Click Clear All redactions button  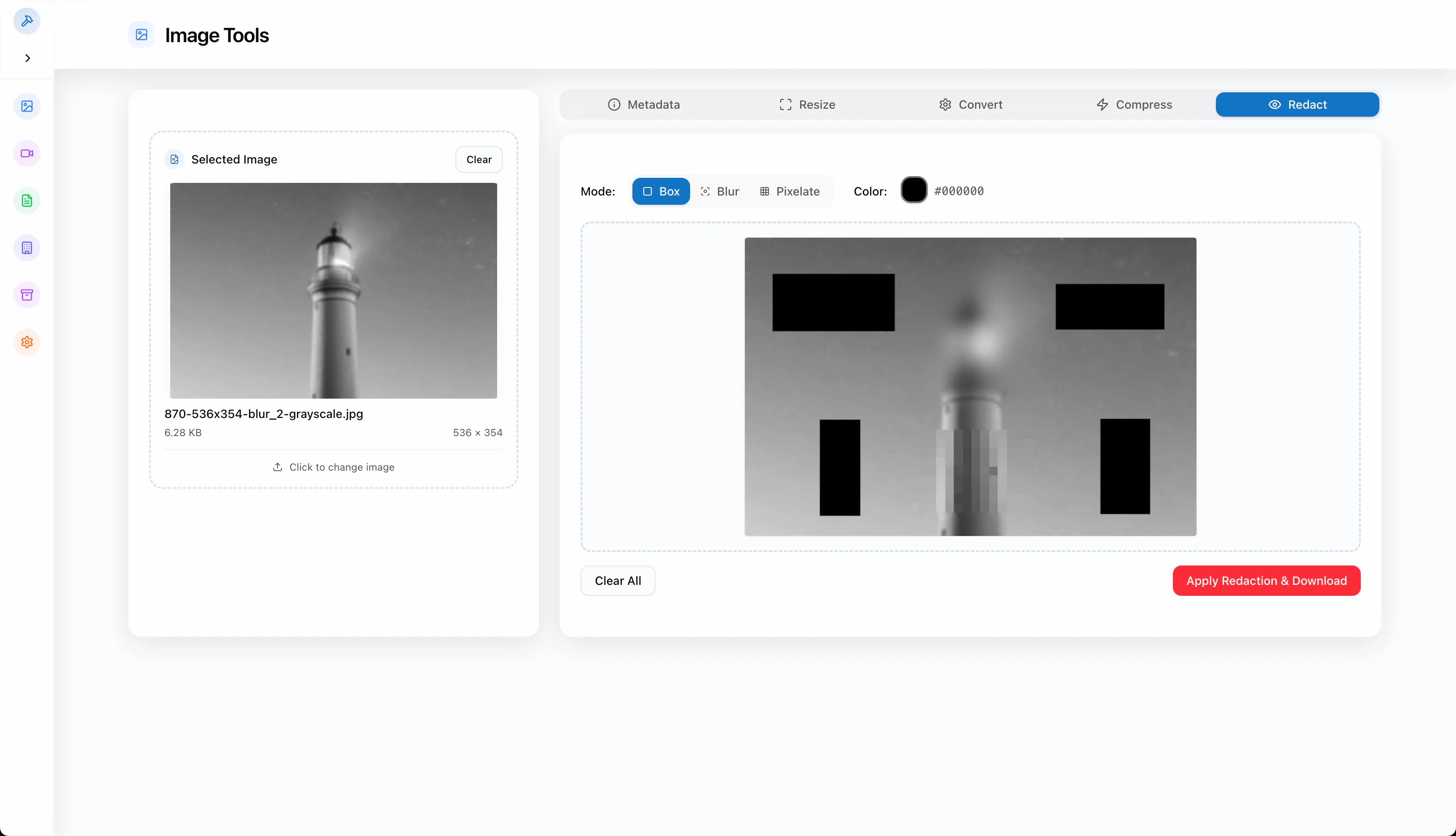618,581
